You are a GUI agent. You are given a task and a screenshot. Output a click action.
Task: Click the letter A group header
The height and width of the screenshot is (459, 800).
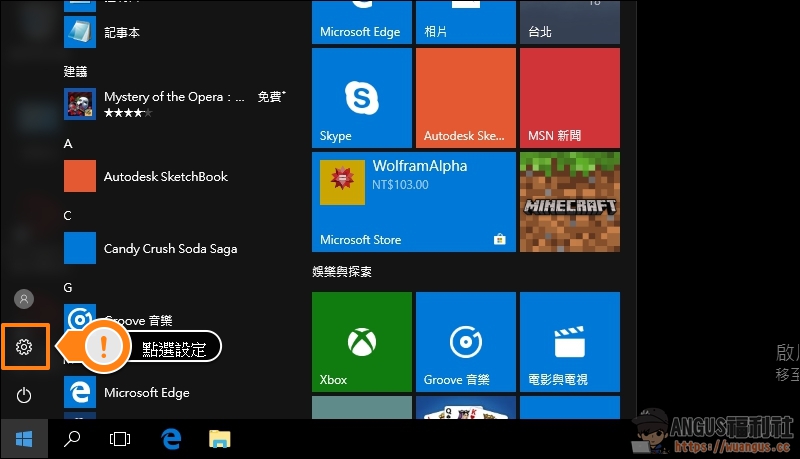pyautogui.click(x=68, y=143)
